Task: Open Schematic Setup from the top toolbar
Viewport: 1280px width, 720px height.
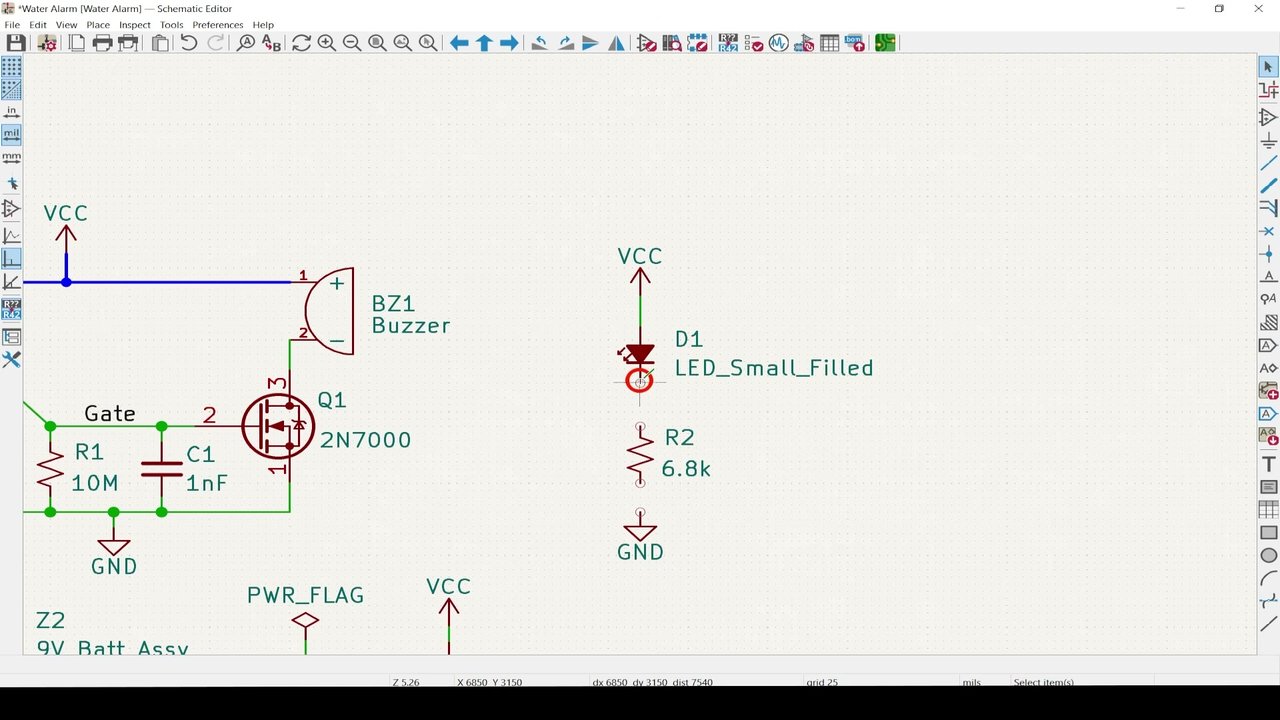Action: [x=47, y=43]
